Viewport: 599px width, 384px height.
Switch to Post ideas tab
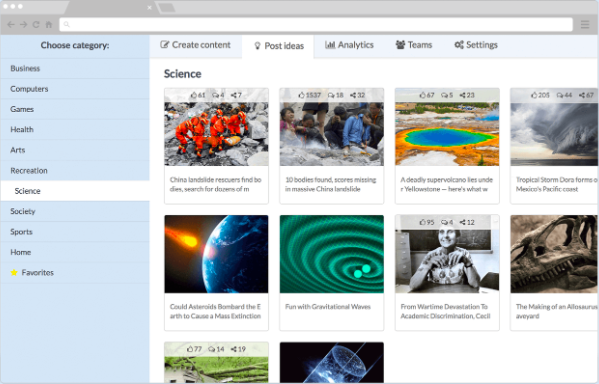[278, 46]
